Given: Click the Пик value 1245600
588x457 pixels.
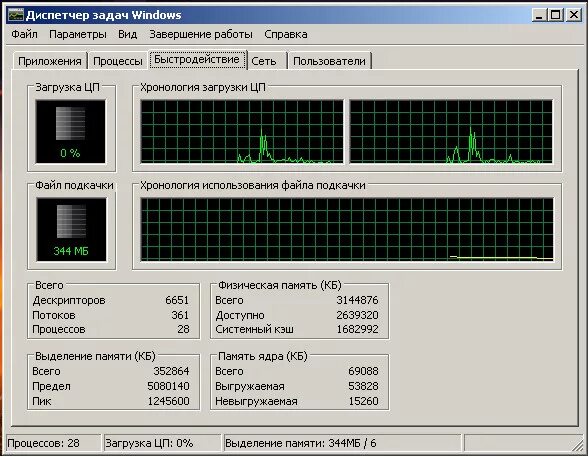Looking at the screenshot, I should point(168,401).
